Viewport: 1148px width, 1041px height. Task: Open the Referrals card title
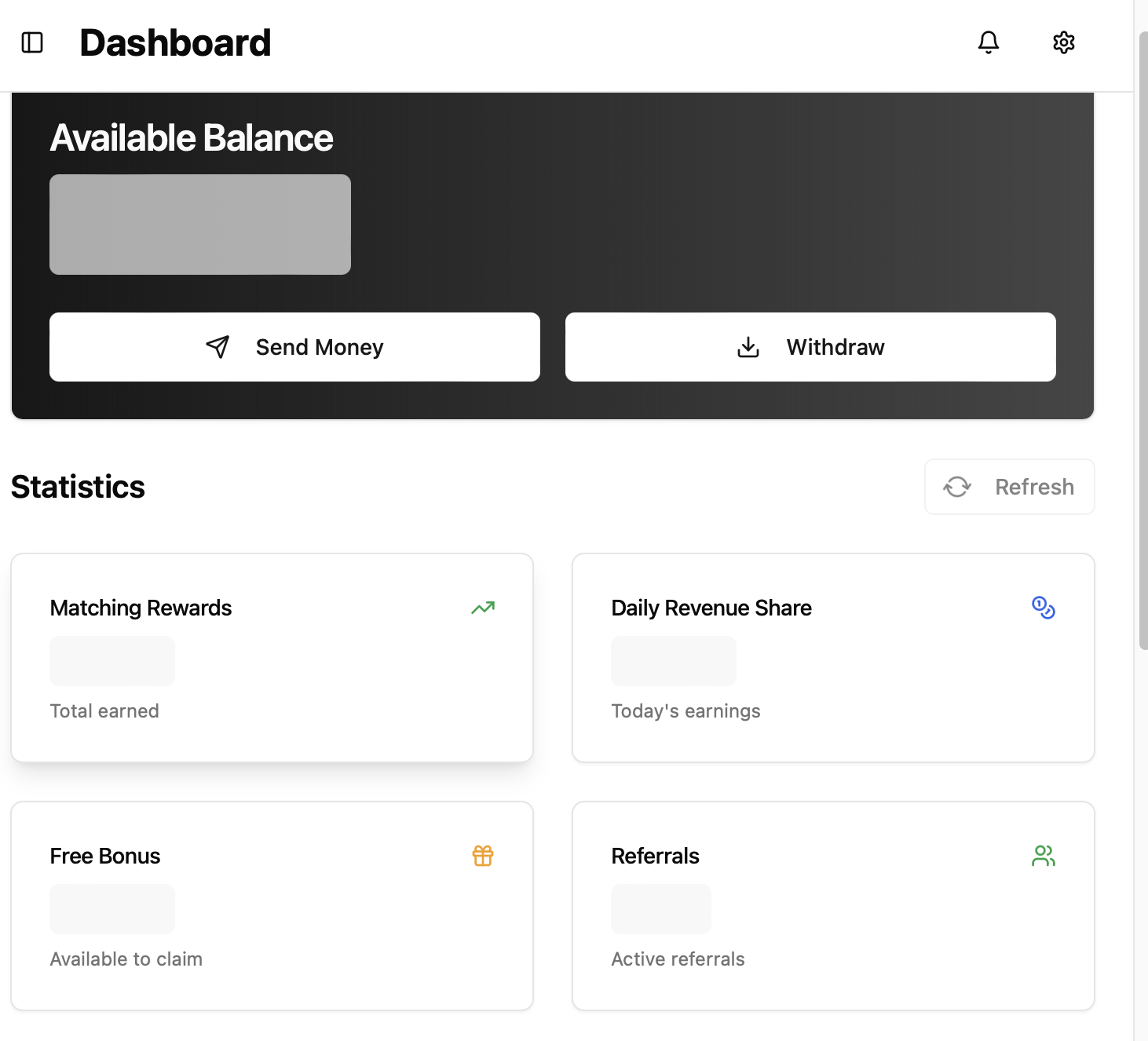click(655, 857)
